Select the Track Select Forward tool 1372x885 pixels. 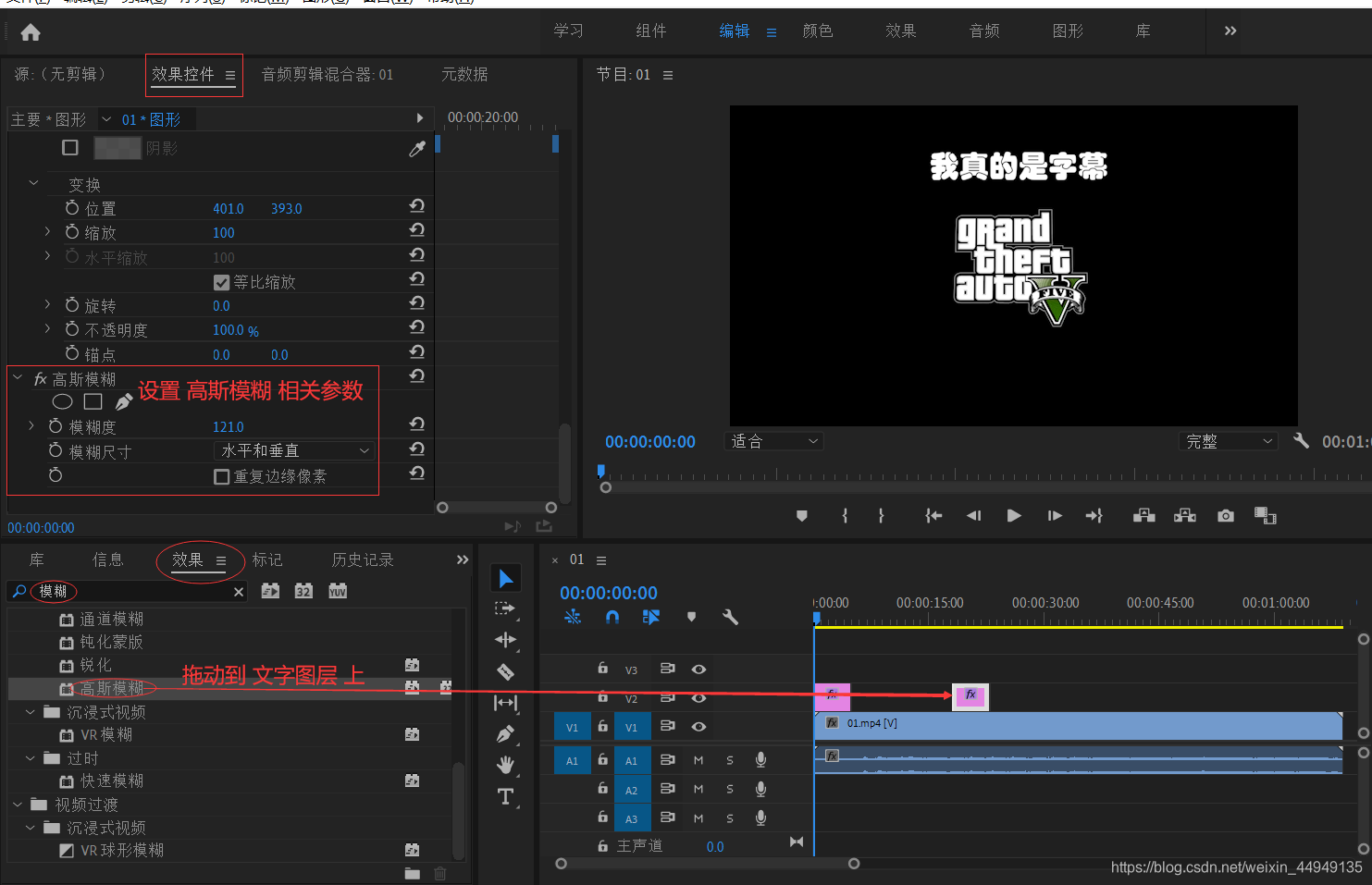(505, 608)
